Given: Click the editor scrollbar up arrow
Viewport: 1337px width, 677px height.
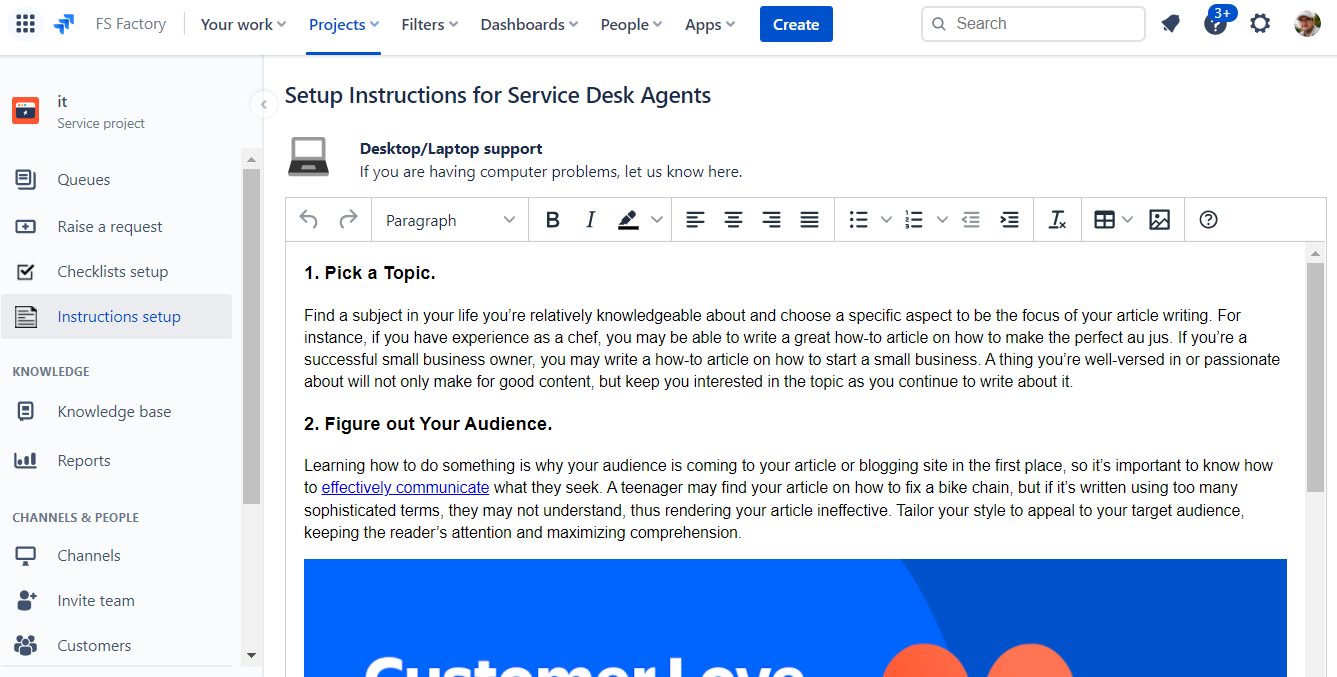Looking at the screenshot, I should click(1315, 253).
